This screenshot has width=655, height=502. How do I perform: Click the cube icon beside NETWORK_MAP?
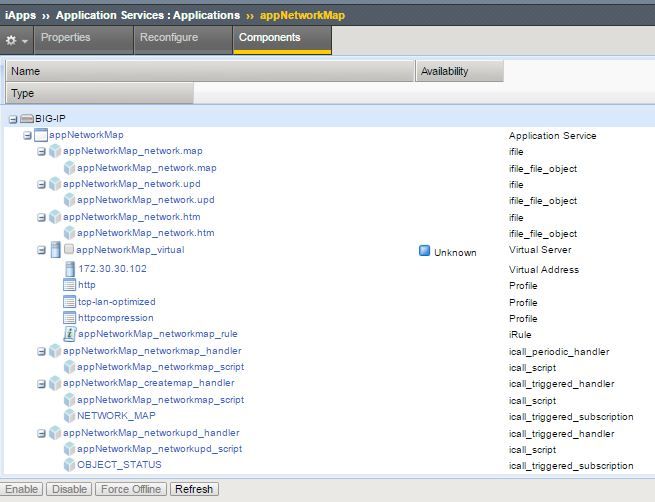(70, 415)
